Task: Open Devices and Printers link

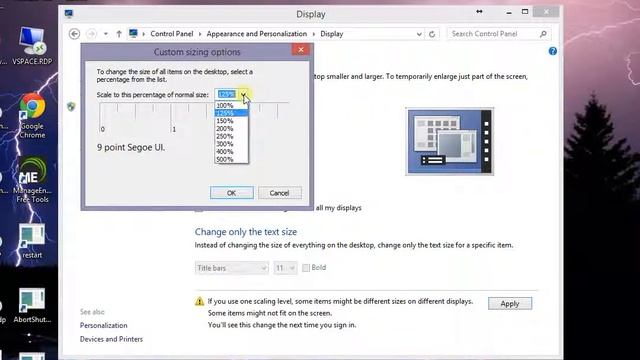Action: (111, 339)
